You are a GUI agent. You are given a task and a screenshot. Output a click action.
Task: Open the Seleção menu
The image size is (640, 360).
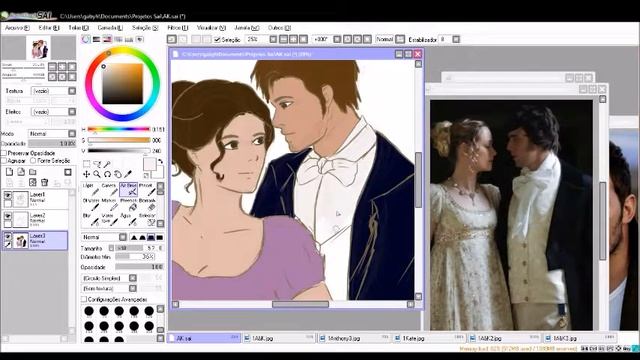tap(144, 28)
